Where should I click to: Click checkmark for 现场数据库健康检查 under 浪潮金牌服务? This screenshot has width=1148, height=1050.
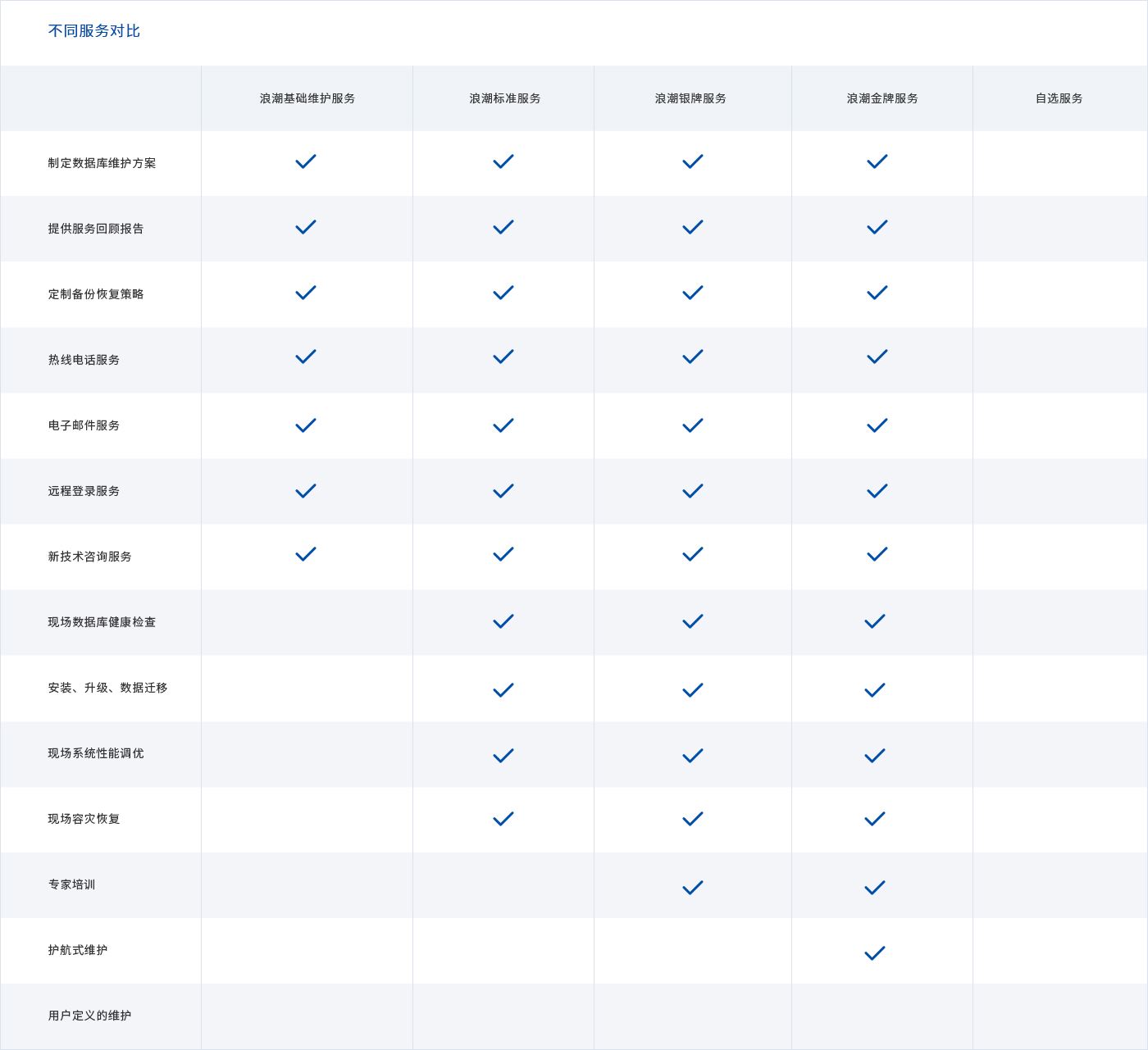click(x=875, y=621)
